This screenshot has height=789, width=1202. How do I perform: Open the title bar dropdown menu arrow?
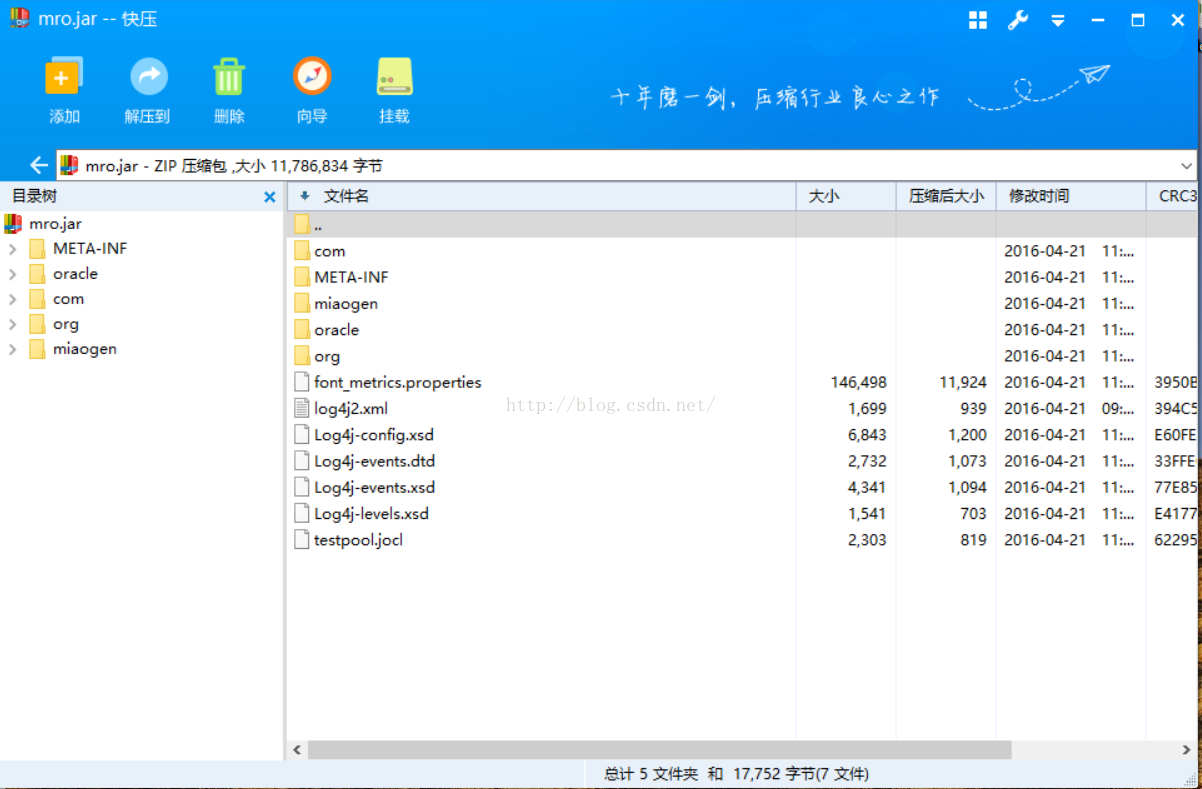point(1058,20)
